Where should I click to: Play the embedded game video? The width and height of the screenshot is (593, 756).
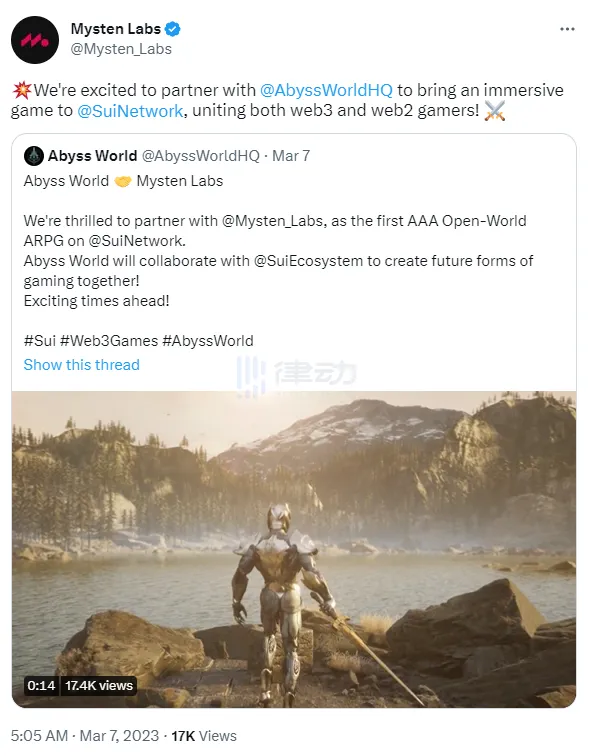coord(294,549)
